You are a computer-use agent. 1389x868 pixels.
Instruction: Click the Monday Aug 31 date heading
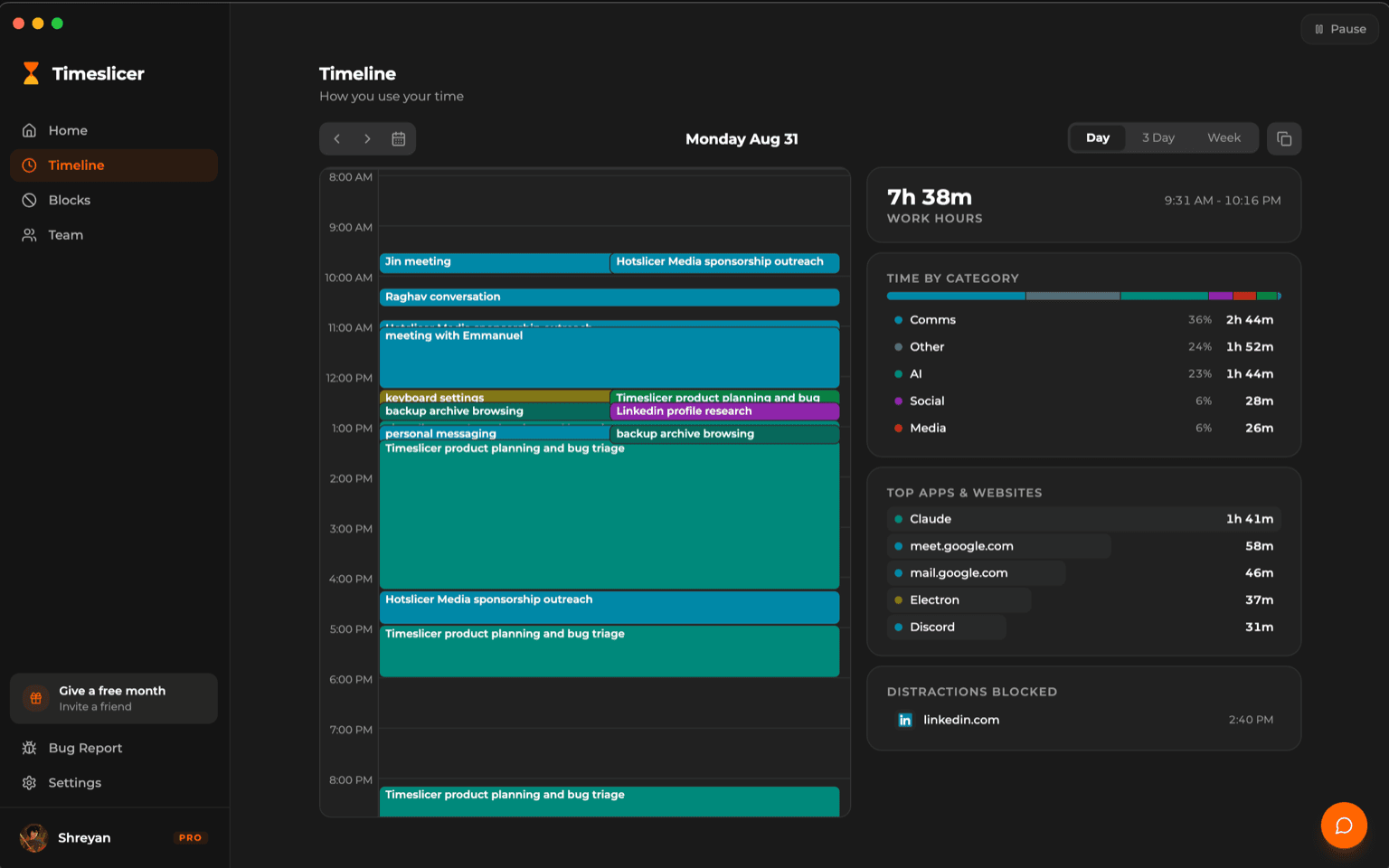(742, 139)
